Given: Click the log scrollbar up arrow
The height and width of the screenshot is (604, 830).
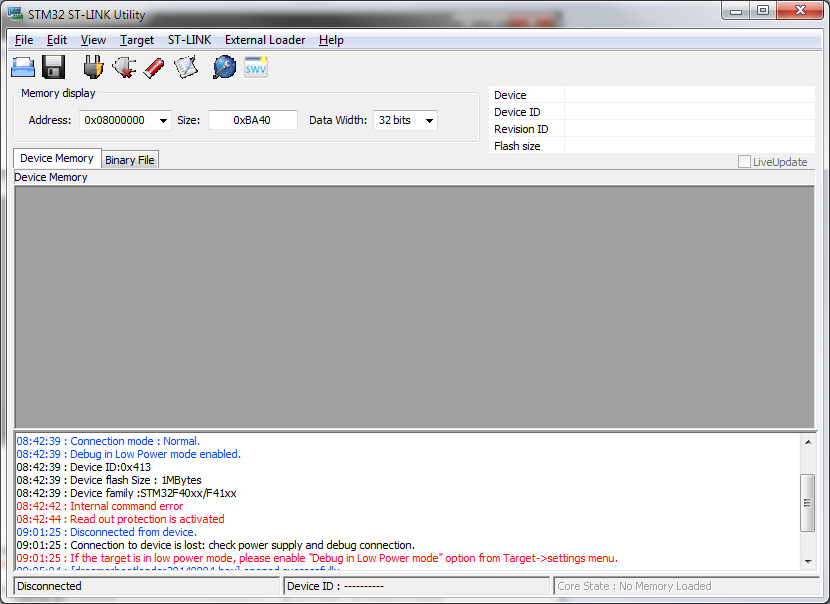Looking at the screenshot, I should point(808,441).
